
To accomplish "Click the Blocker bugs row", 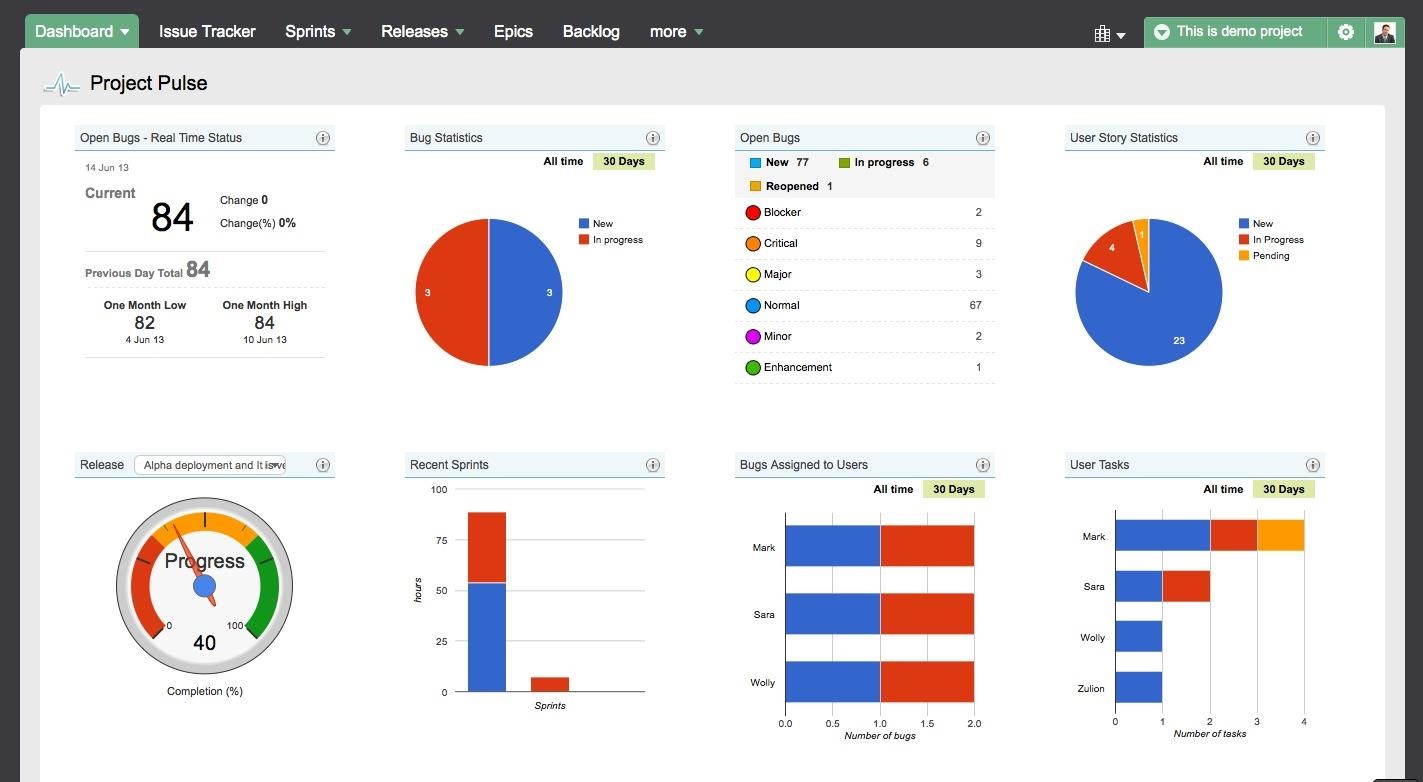I will (864, 212).
